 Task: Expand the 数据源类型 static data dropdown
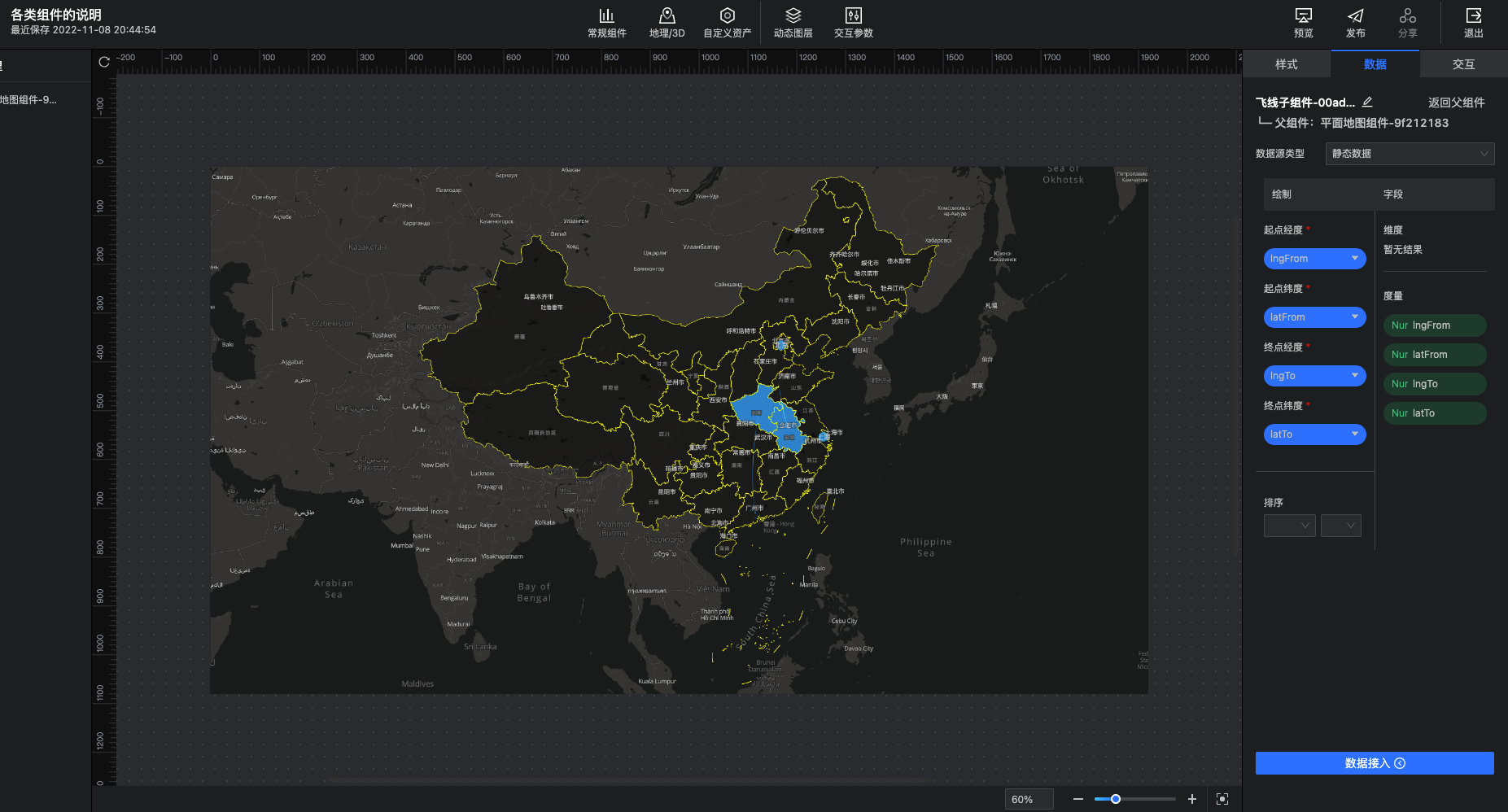1410,154
